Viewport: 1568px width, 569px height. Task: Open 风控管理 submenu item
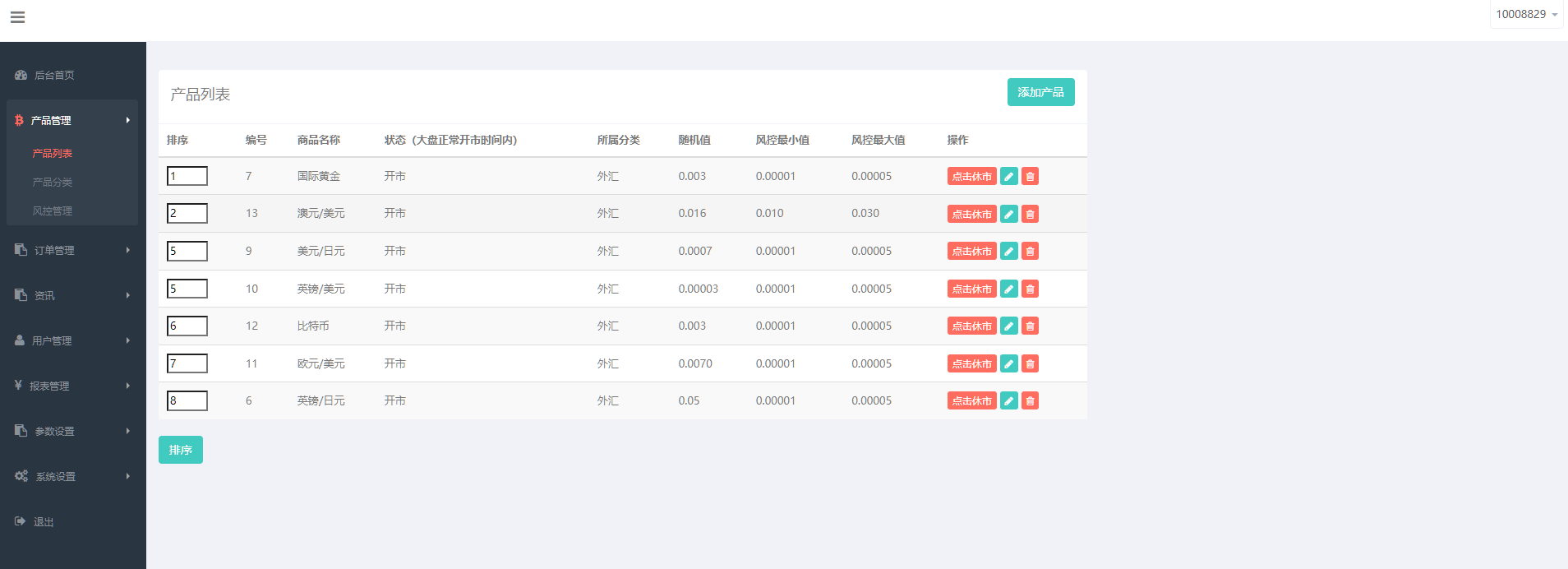click(53, 211)
